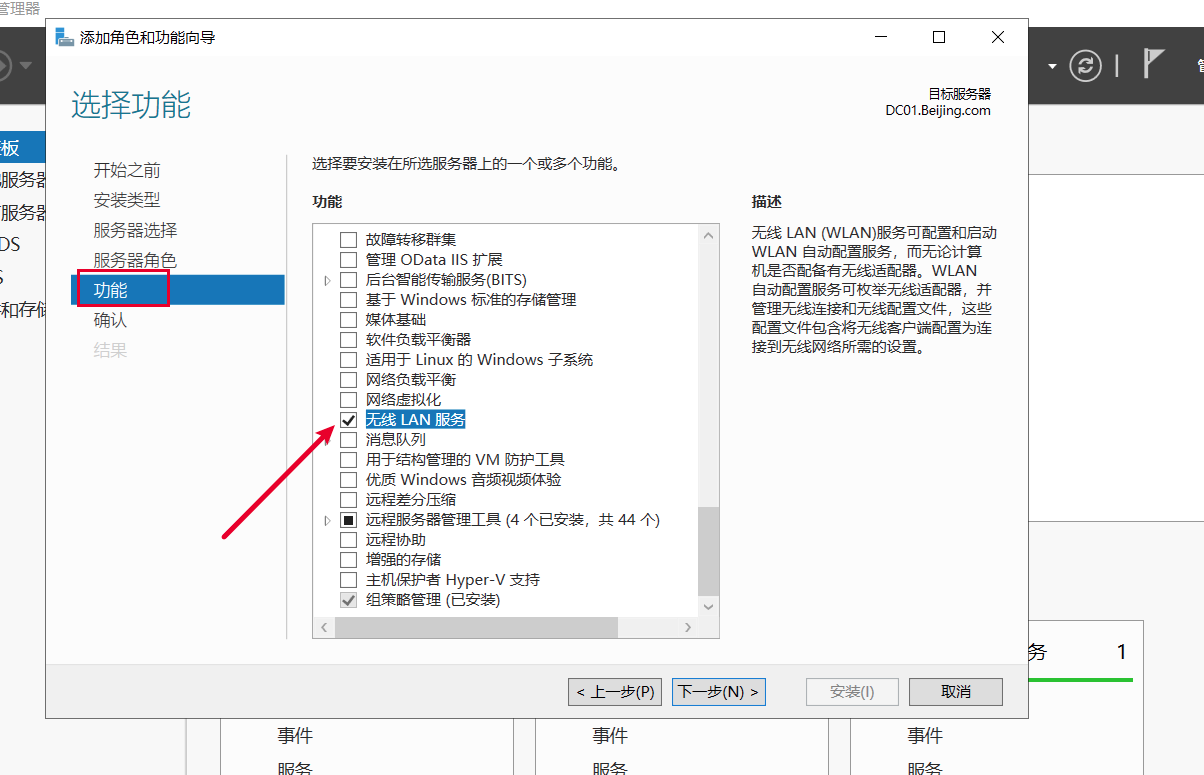
Task: Open the 开始之前 wizard page
Action: pyautogui.click(x=127, y=170)
